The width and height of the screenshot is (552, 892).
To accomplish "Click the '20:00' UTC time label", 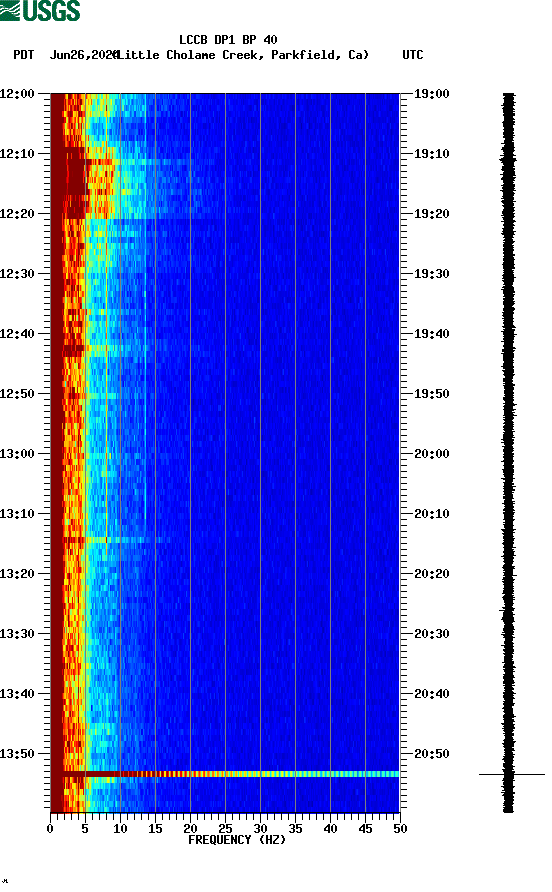I will [x=431, y=453].
